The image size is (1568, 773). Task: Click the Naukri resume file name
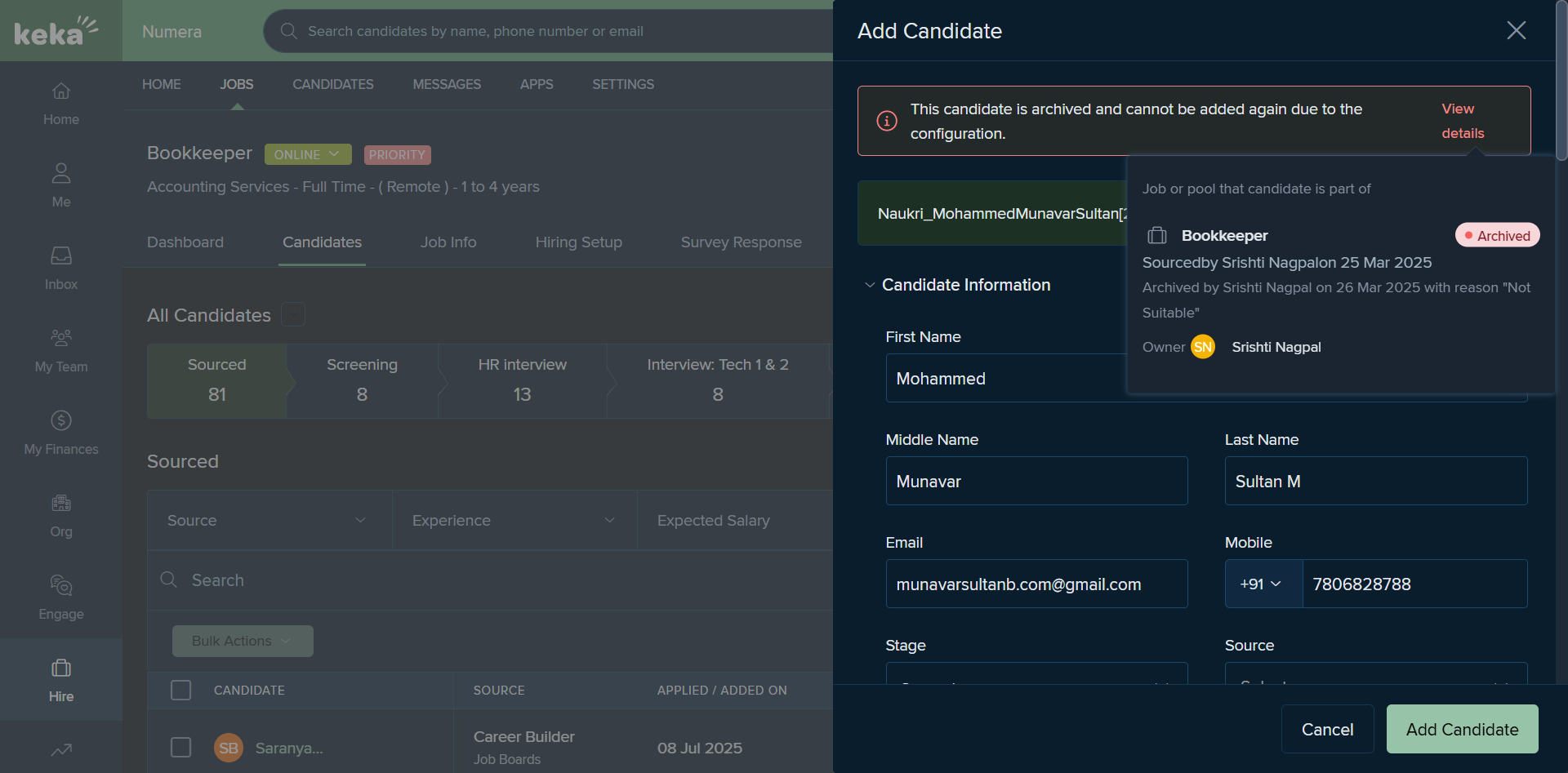1002,213
